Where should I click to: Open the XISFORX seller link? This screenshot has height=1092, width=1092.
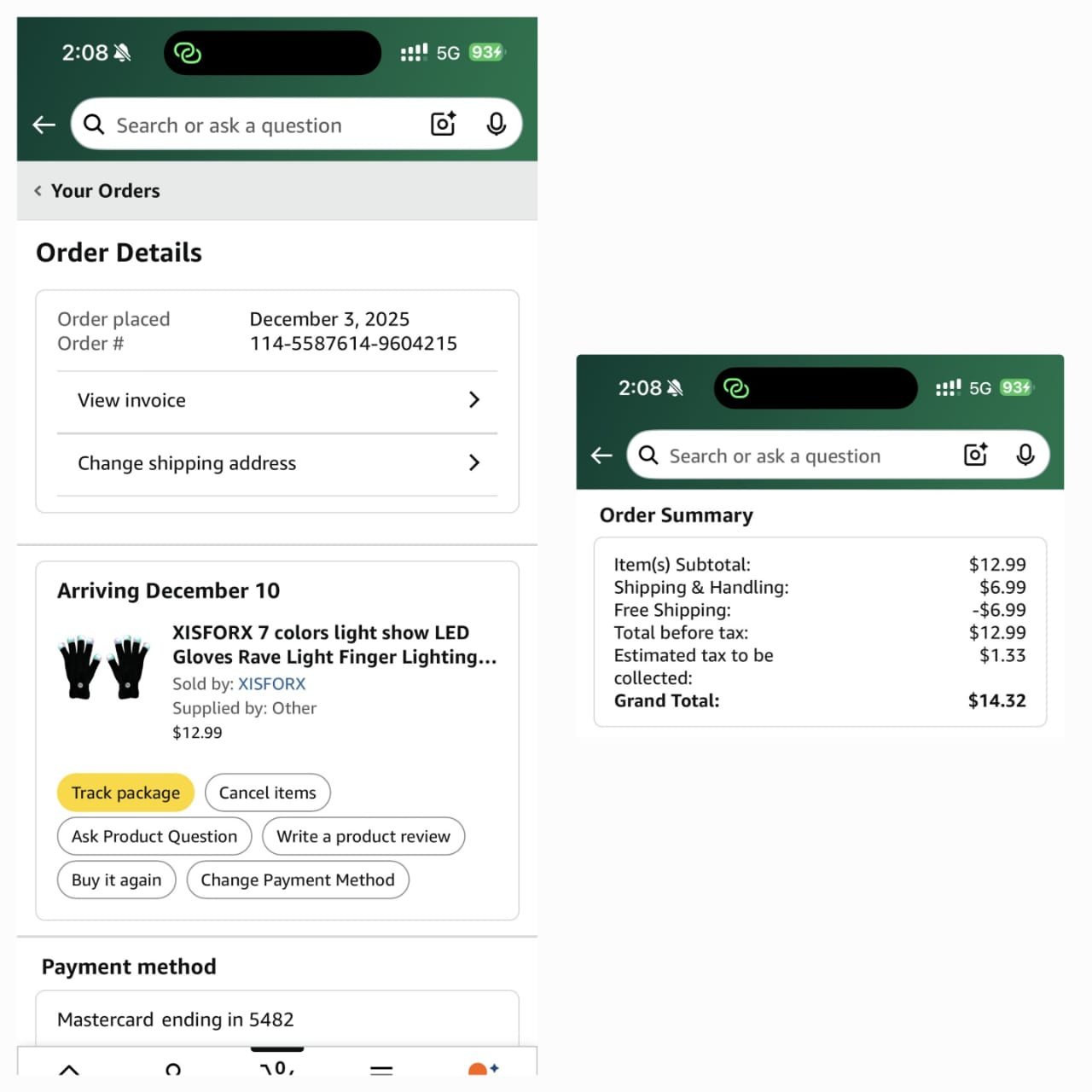(x=271, y=684)
